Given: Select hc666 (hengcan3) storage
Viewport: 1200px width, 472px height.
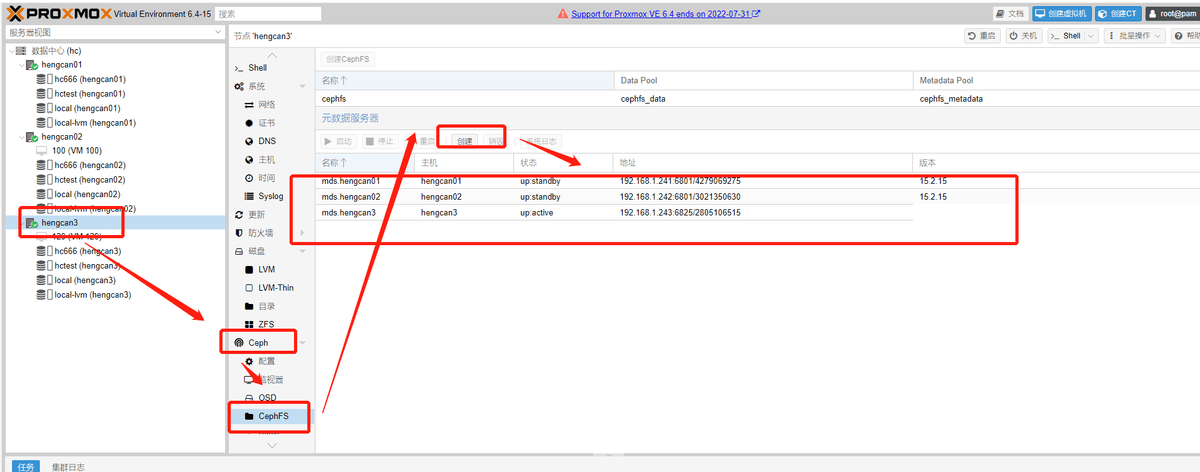Looking at the screenshot, I should (87, 251).
